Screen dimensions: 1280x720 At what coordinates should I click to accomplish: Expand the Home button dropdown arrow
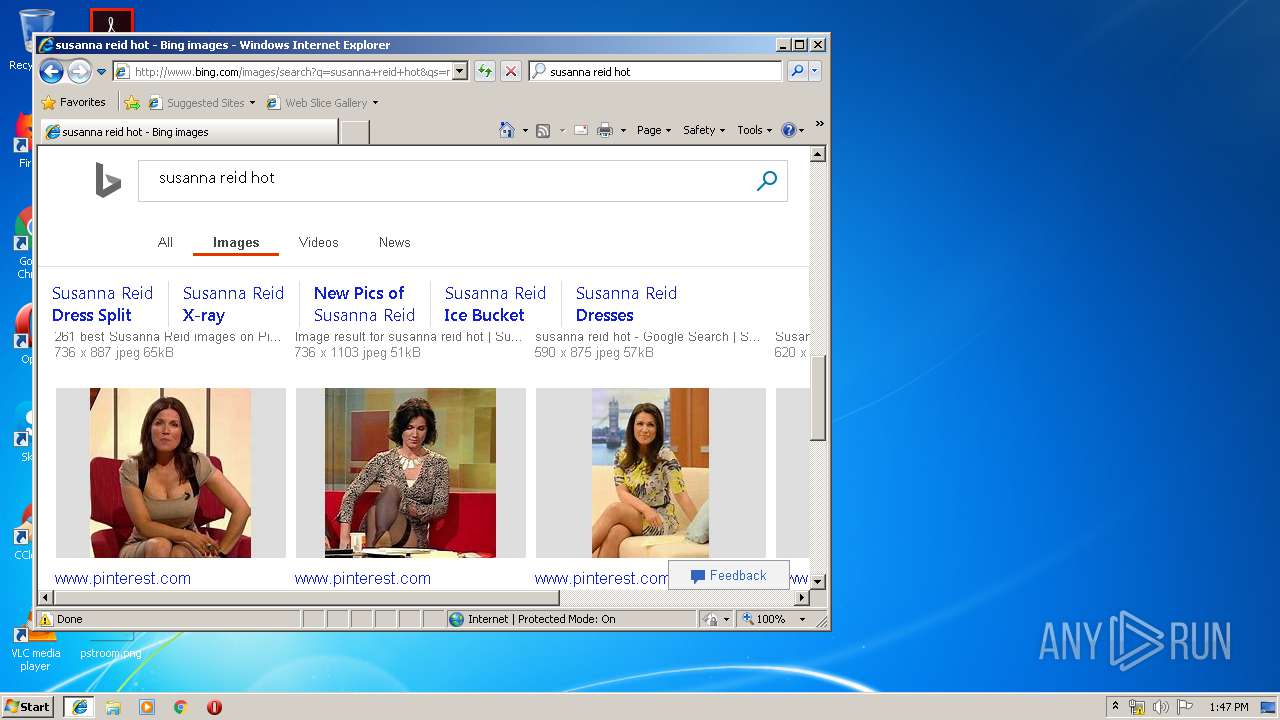click(x=525, y=130)
